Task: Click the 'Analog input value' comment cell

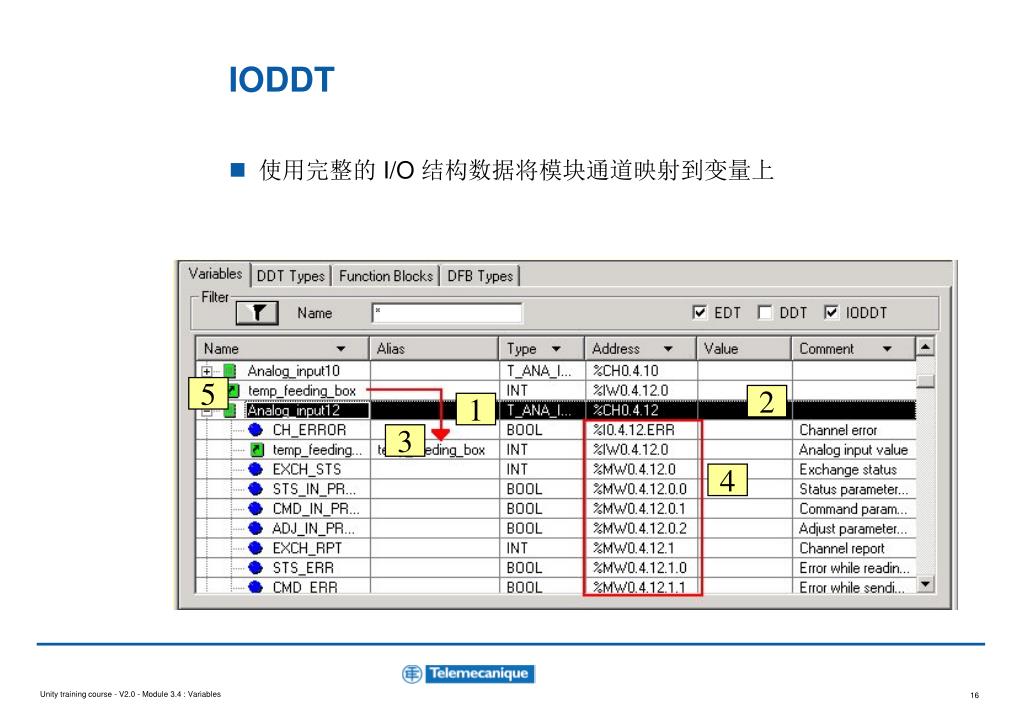Action: pos(854,450)
